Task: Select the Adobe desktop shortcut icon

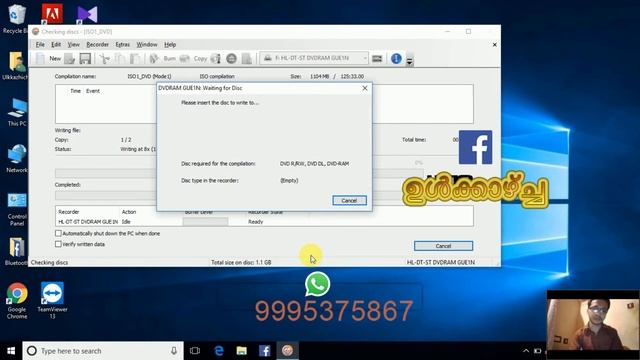Action: point(52,13)
